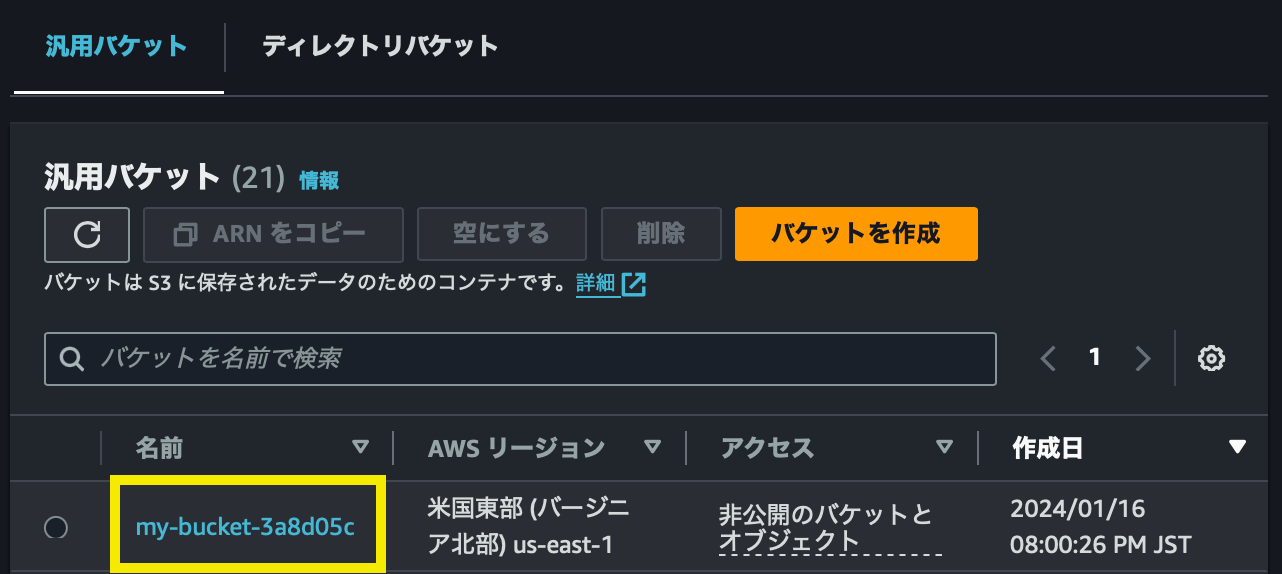Click the 情報 info link
1282x574 pixels.
coord(319,180)
